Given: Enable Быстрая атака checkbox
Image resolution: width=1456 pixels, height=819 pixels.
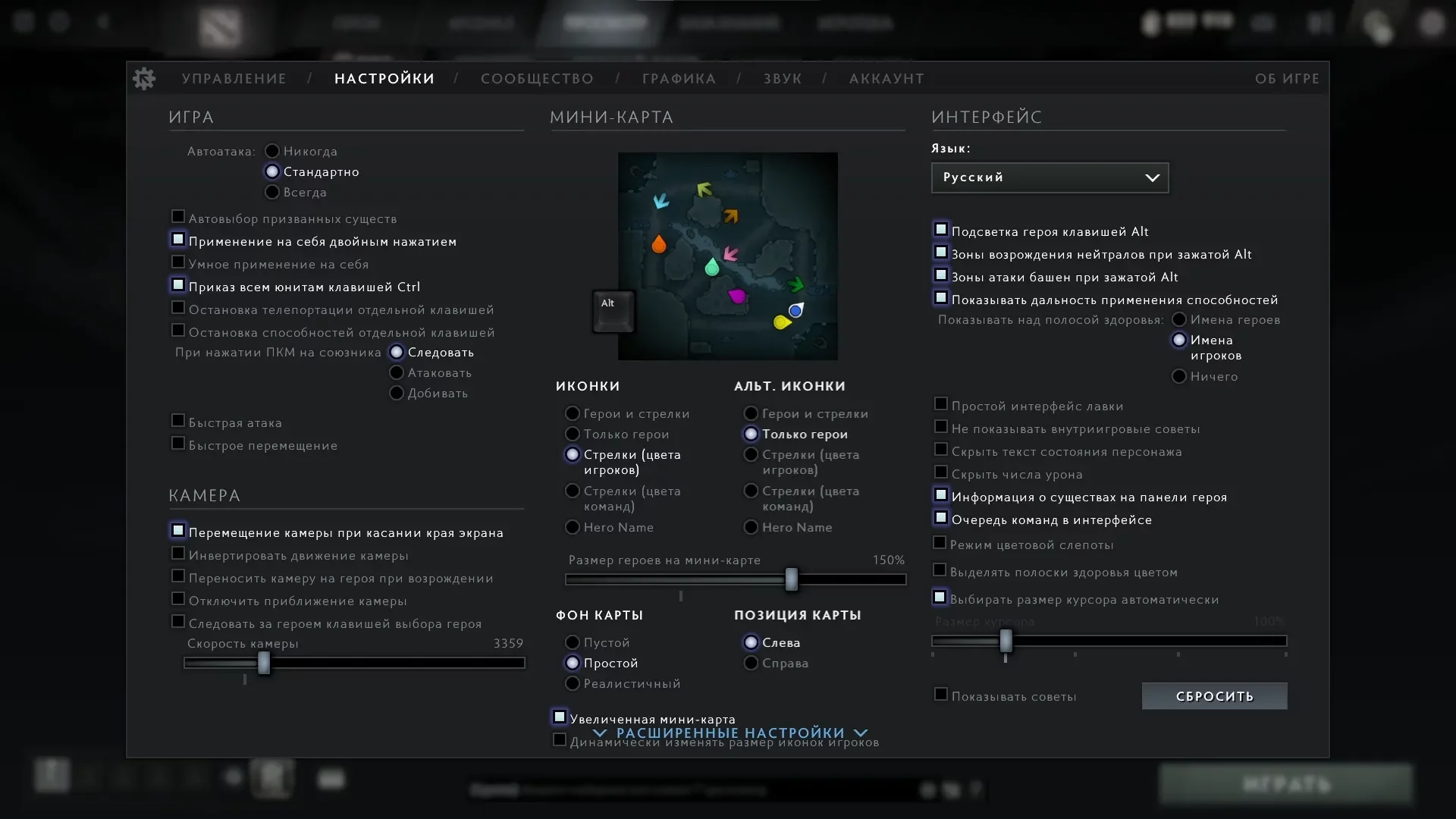Looking at the screenshot, I should click(178, 421).
